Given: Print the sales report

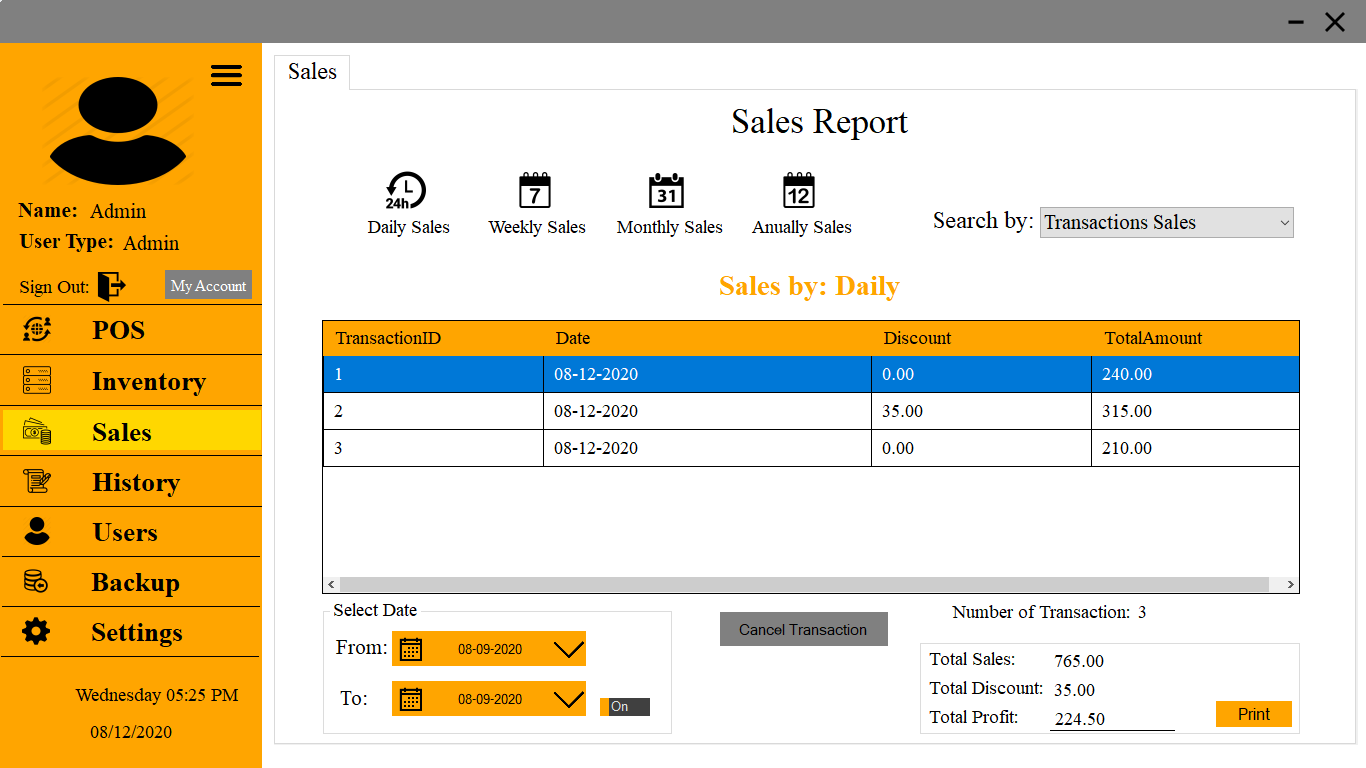Looking at the screenshot, I should point(1253,713).
